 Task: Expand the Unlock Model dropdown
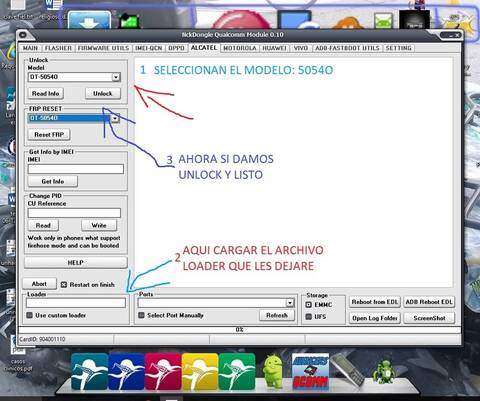pos(116,77)
